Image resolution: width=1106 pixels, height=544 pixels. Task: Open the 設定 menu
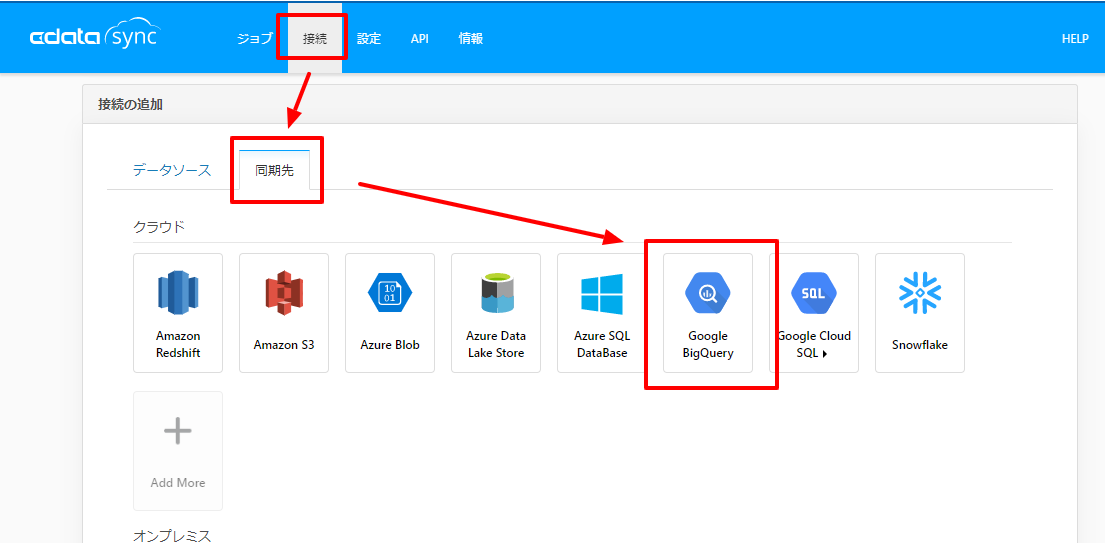(x=369, y=39)
